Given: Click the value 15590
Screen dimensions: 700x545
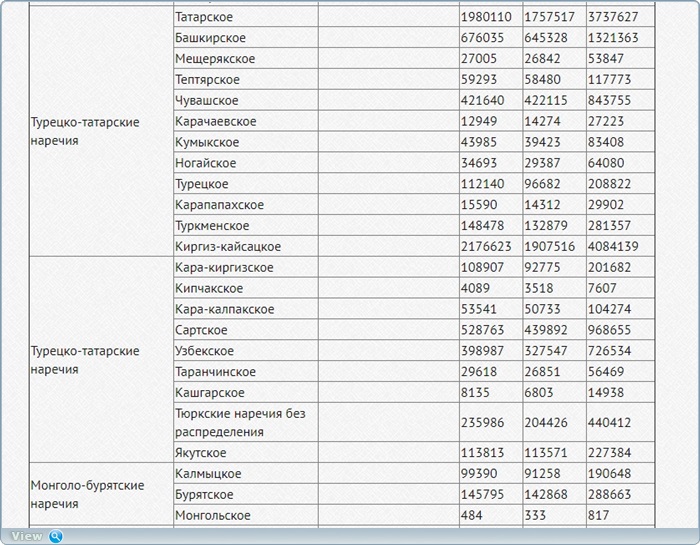Looking at the screenshot, I should [479, 204].
